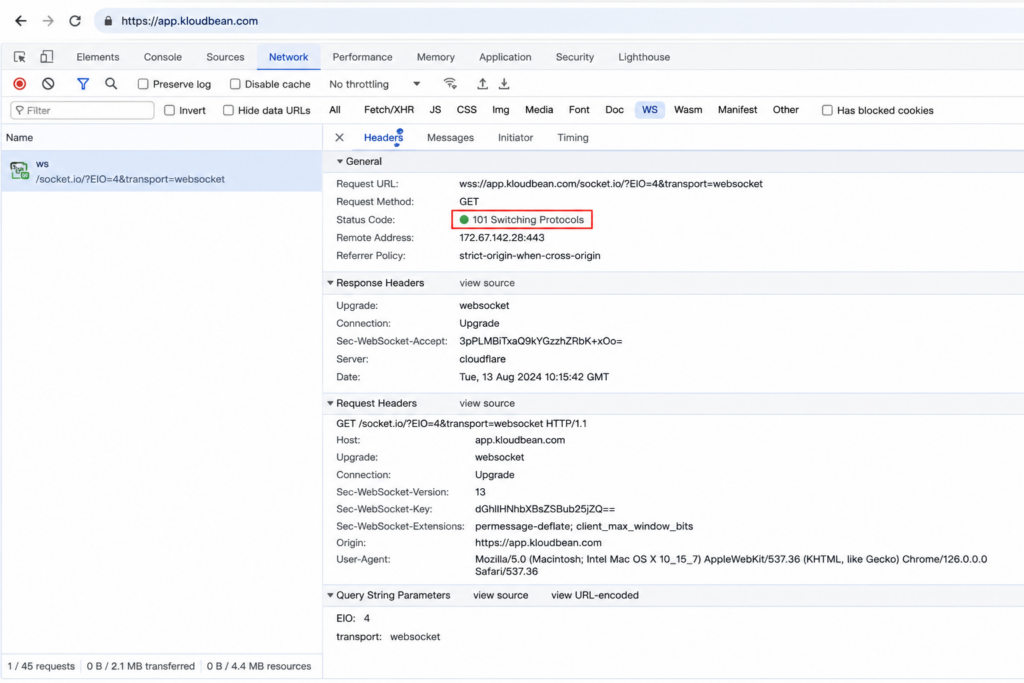Screen dimensions: 1024x683
Task: Select the Network tab
Action: coord(288,57)
